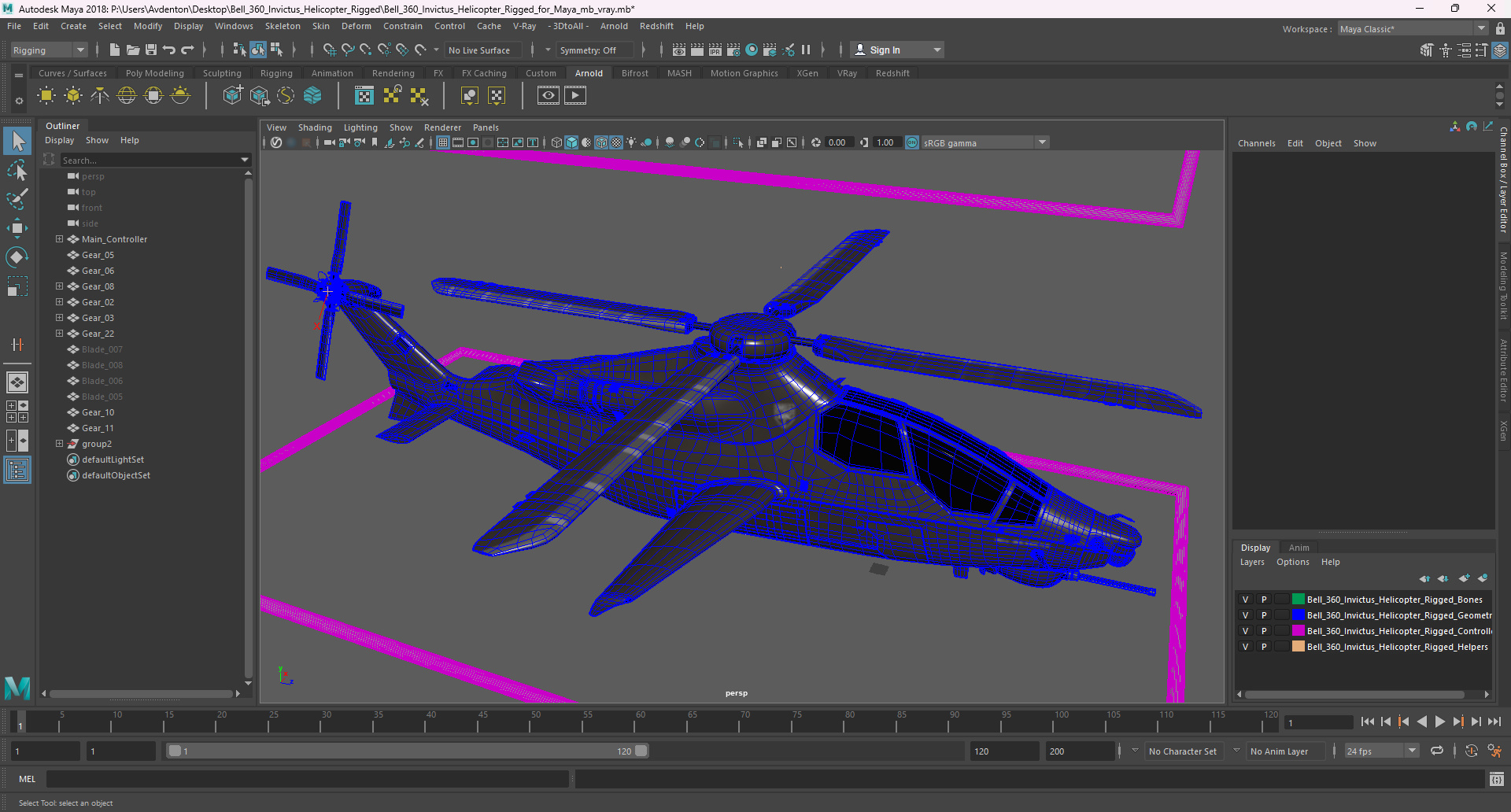
Task: Select single pane layout icon
Action: (17, 382)
